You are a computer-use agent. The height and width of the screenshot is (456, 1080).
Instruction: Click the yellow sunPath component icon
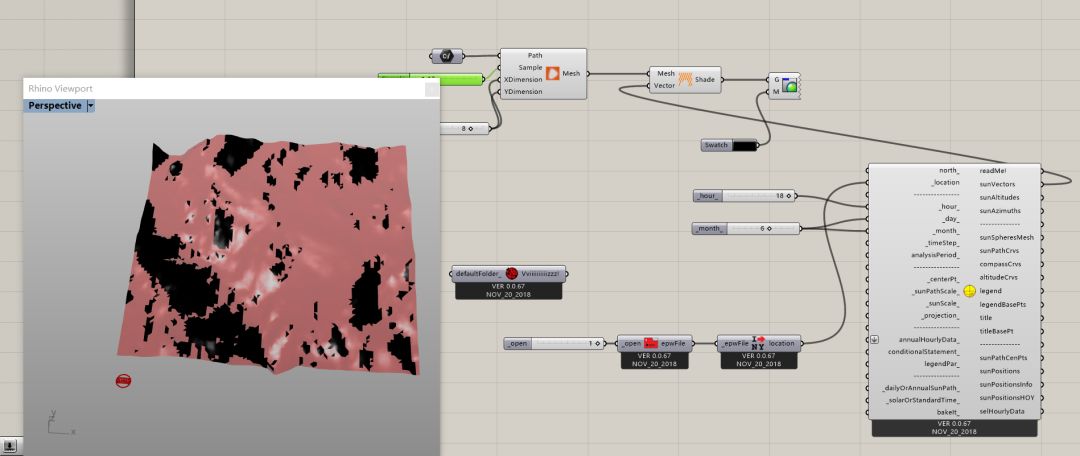[x=969, y=291]
